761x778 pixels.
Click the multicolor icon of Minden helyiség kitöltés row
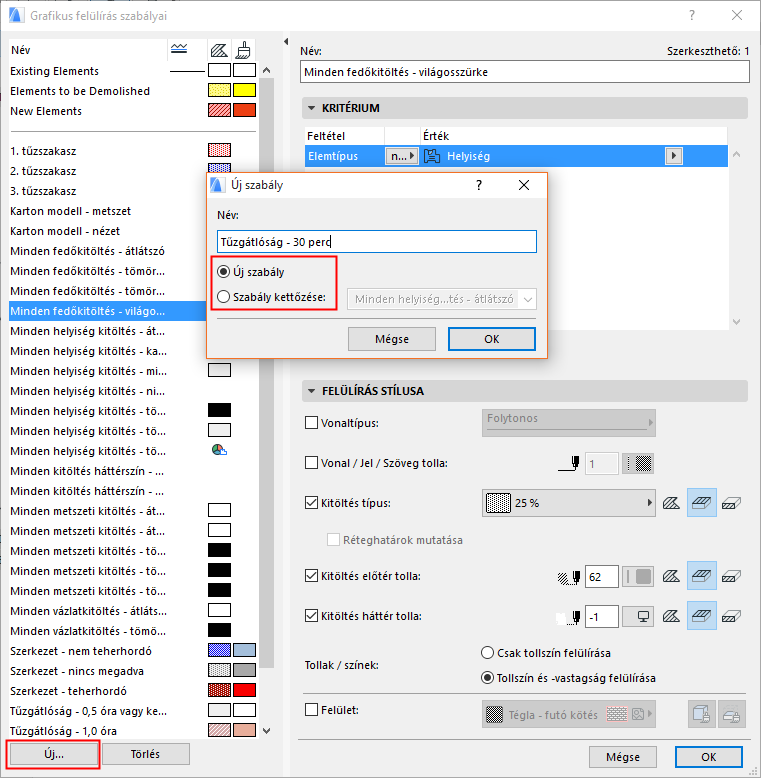pyautogui.click(x=219, y=451)
